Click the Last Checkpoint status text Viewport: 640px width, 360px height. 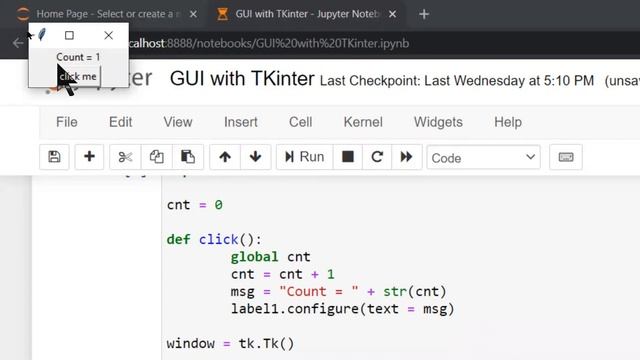click(x=457, y=81)
